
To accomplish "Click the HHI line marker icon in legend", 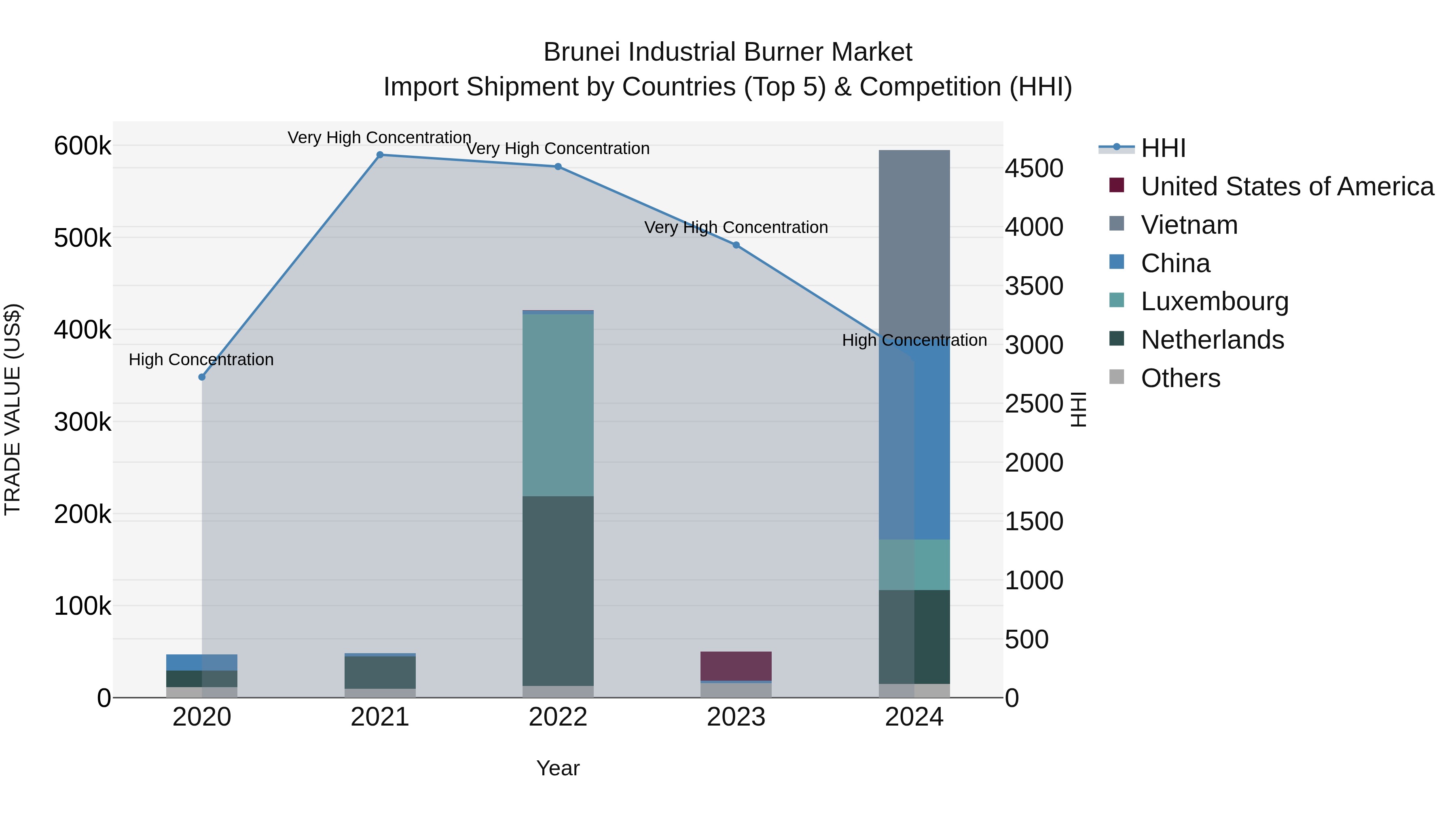I will [1116, 148].
